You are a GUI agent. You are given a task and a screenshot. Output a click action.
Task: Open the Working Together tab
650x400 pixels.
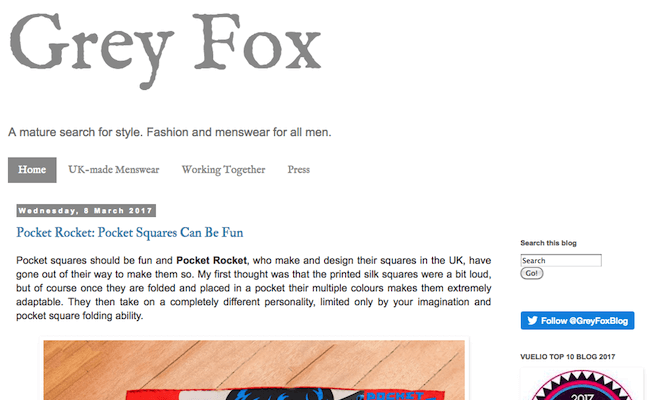point(223,170)
